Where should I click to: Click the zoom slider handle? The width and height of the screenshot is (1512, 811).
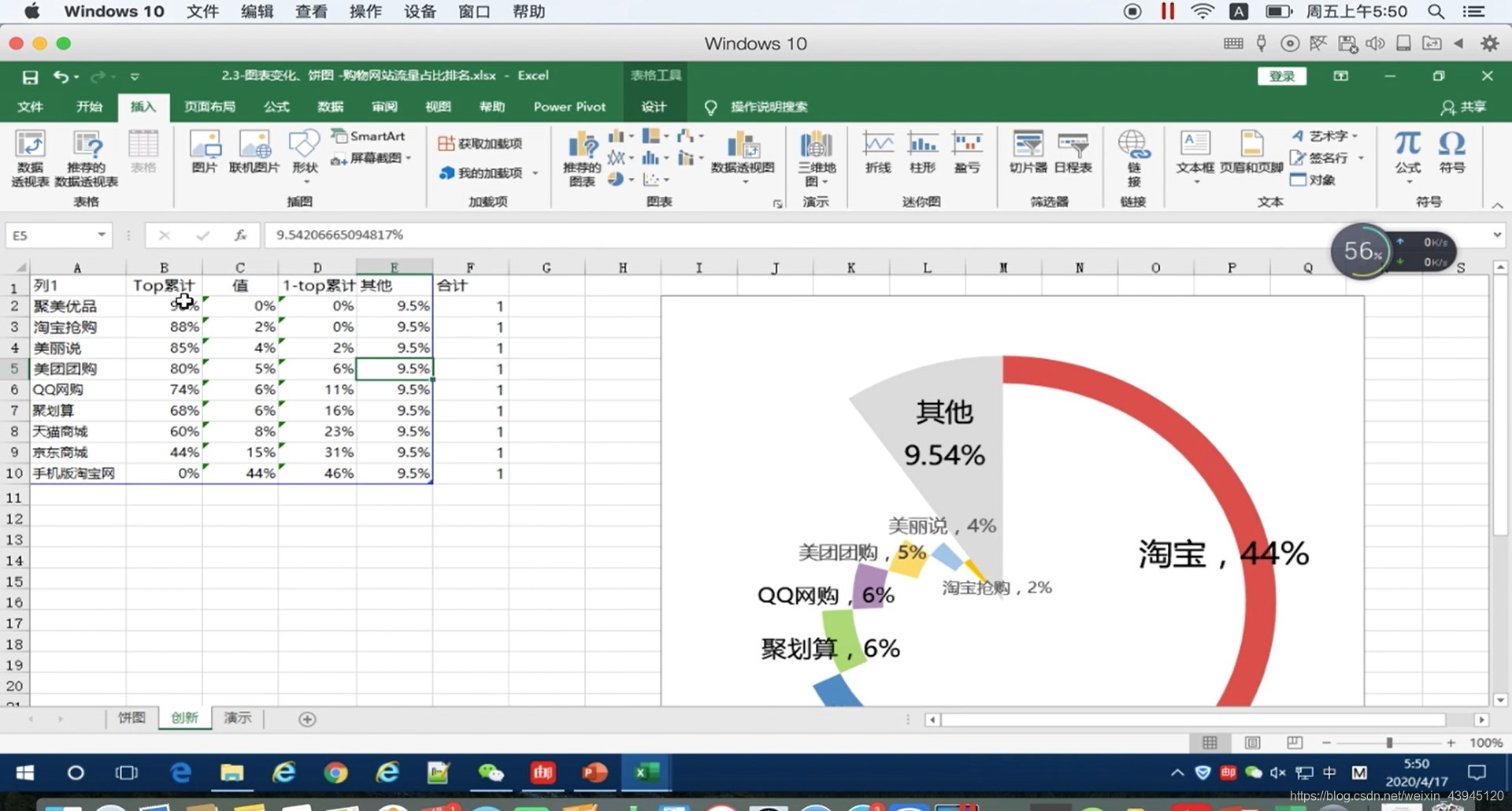pos(1389,742)
